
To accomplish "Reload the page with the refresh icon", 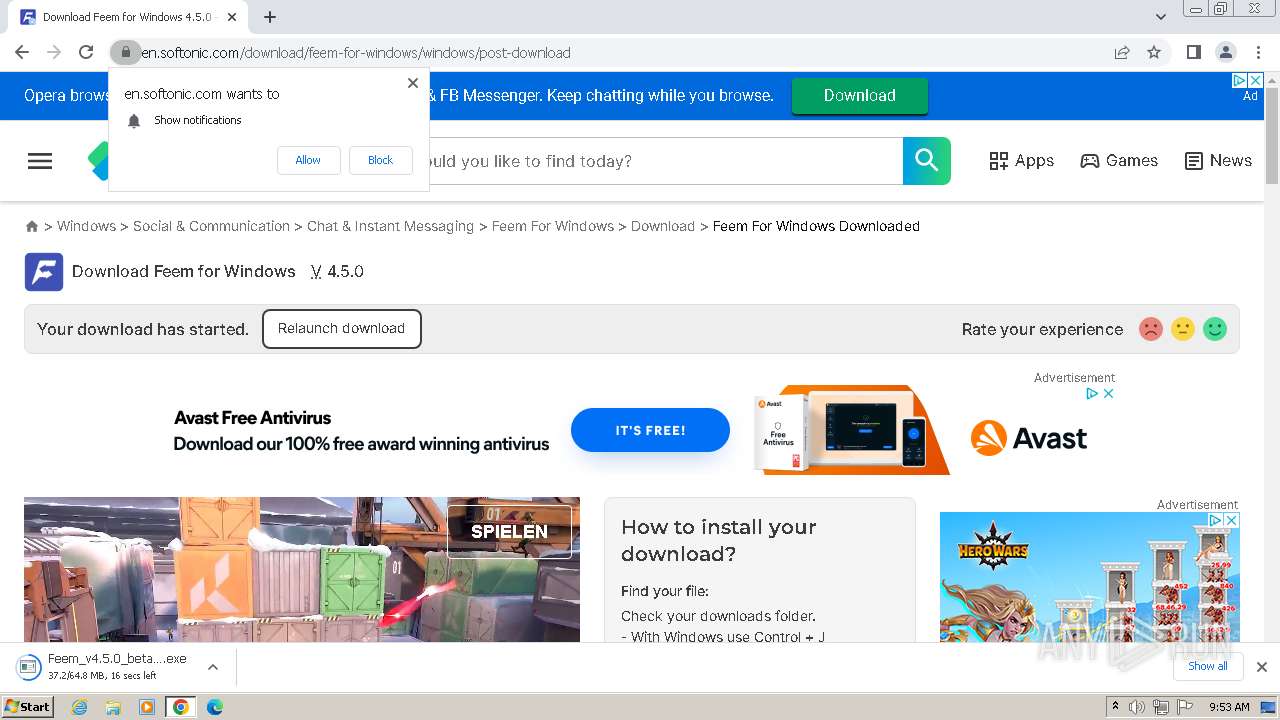I will [x=86, y=52].
